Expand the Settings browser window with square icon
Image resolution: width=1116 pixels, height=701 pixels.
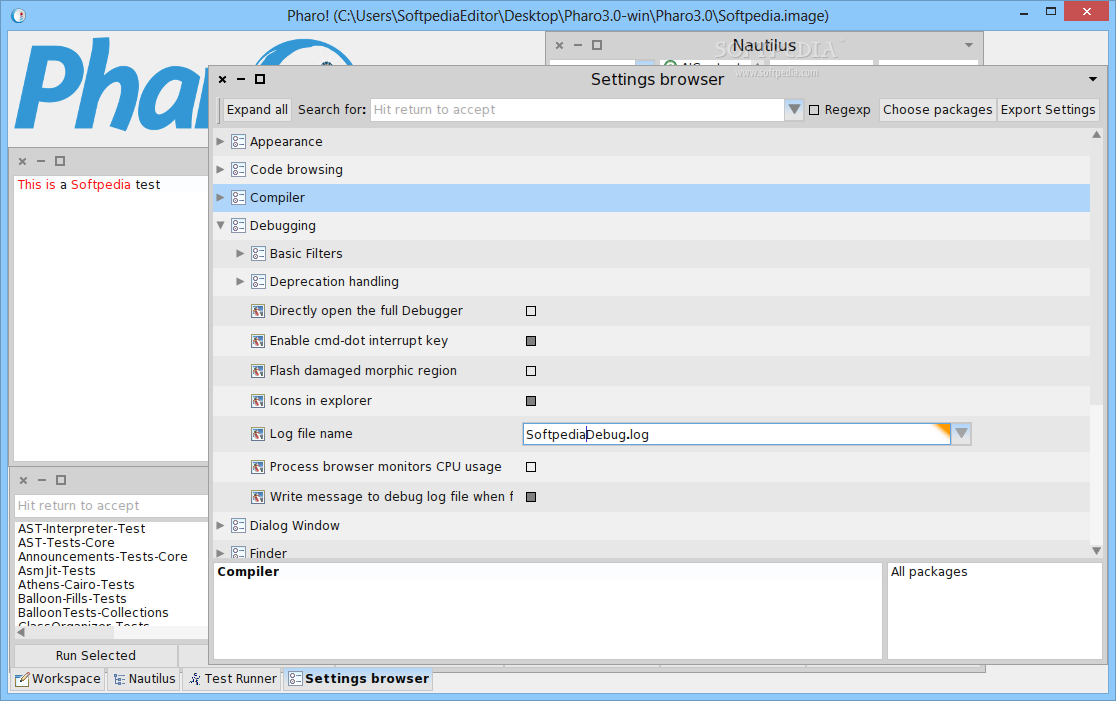(x=260, y=79)
